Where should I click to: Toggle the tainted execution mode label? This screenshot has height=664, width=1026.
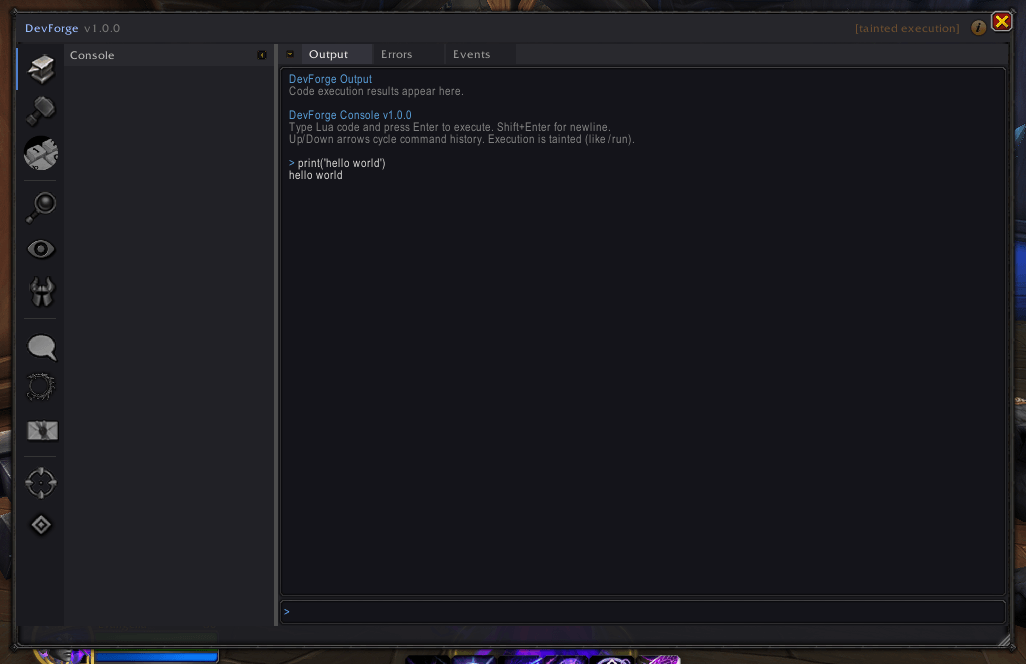click(x=907, y=28)
